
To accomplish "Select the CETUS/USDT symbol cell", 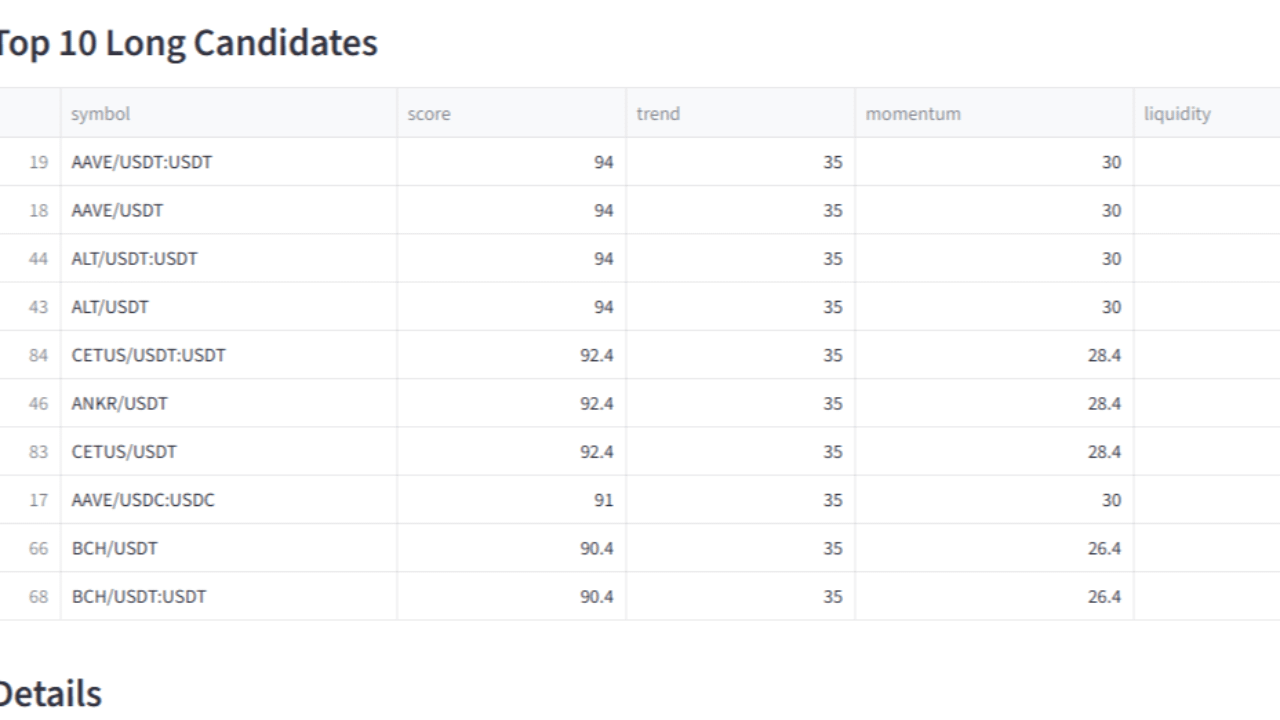I will pyautogui.click(x=228, y=451).
